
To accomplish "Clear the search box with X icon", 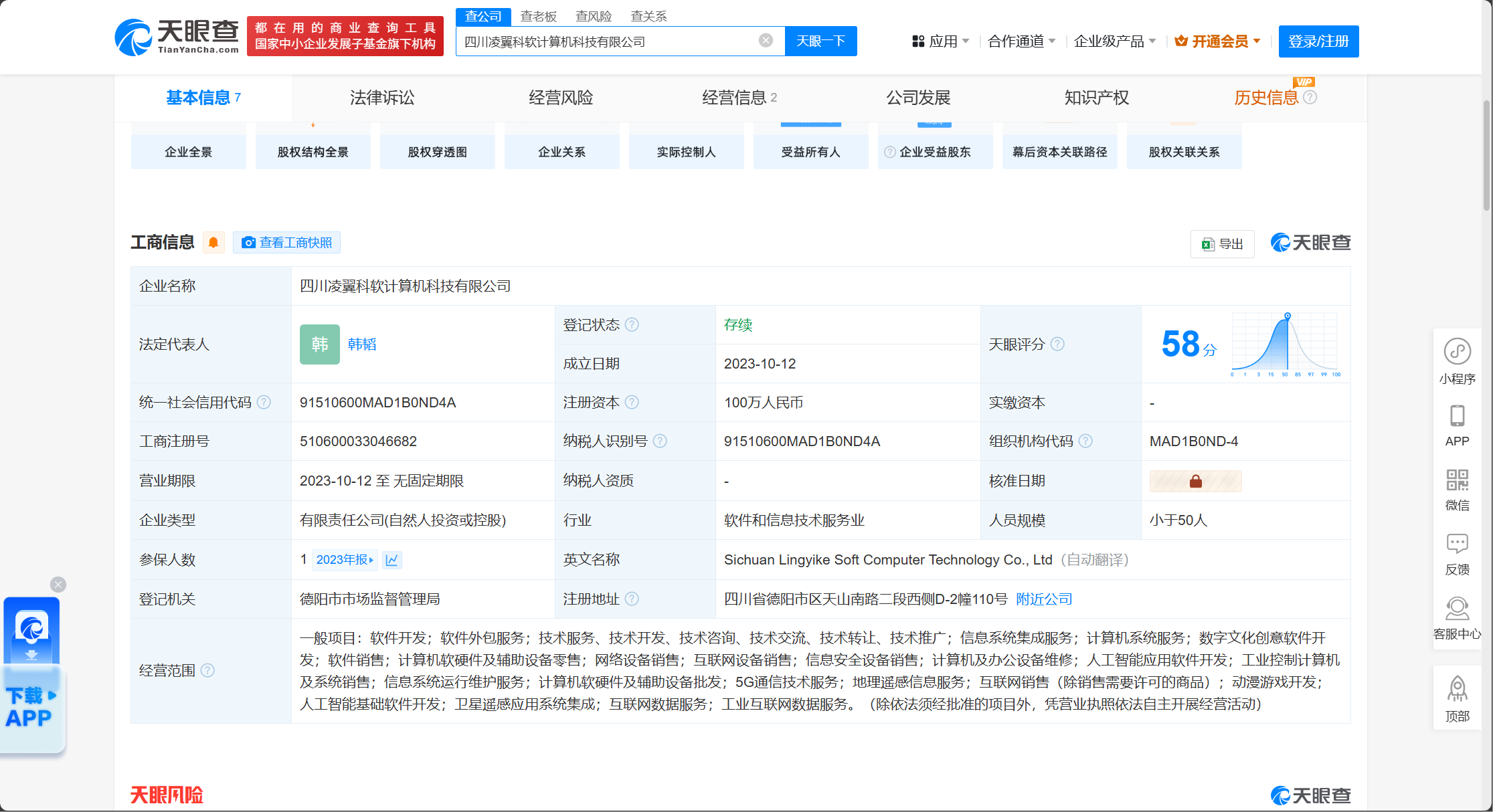I will [x=766, y=41].
